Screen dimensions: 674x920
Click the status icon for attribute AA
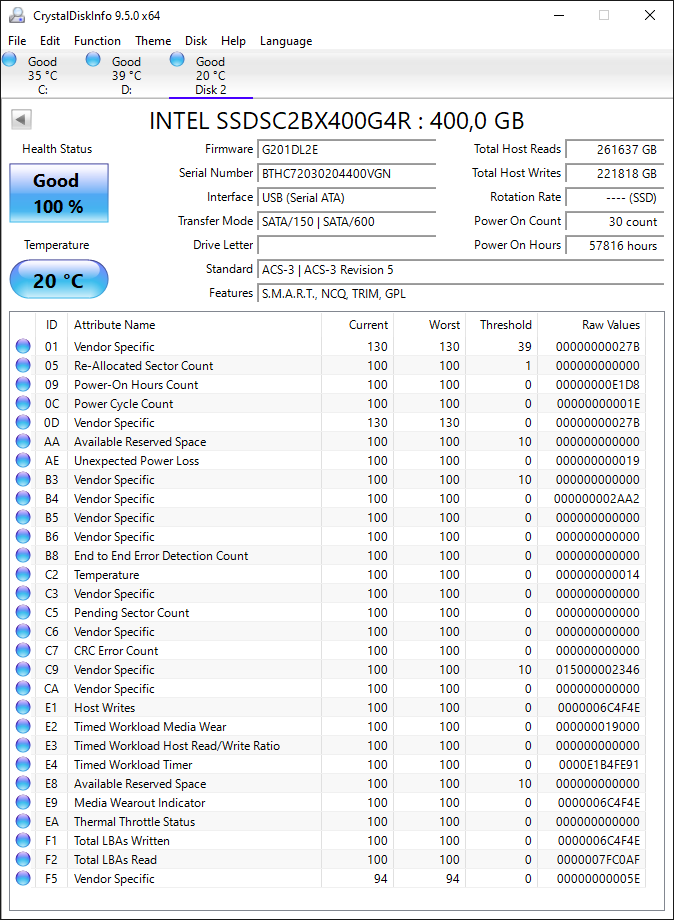pyautogui.click(x=23, y=441)
